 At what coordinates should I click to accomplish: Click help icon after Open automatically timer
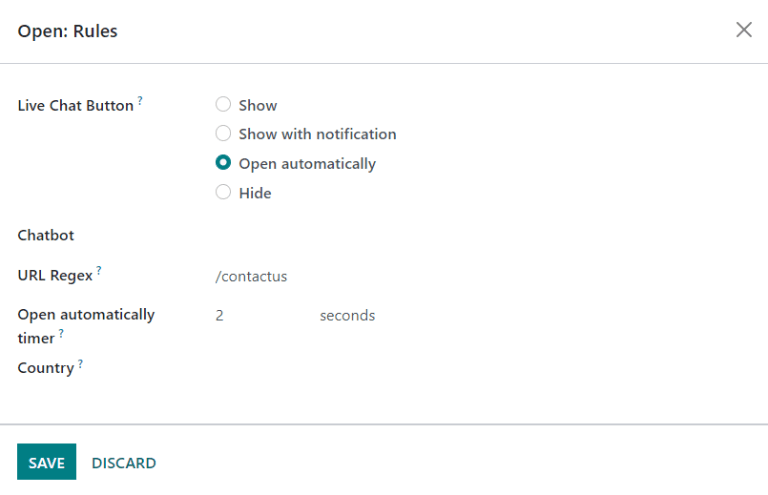click(x=61, y=333)
